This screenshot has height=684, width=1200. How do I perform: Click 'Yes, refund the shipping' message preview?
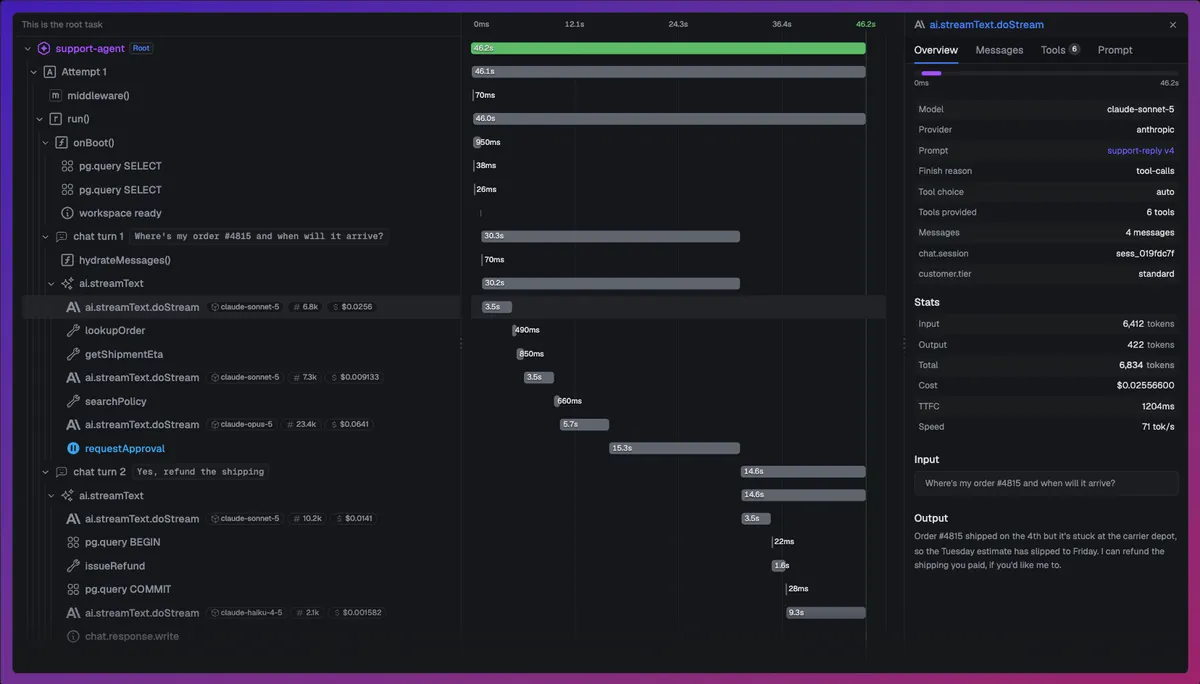tap(200, 472)
